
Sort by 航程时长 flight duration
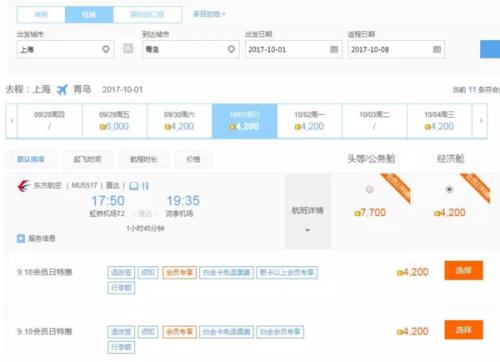pos(144,159)
